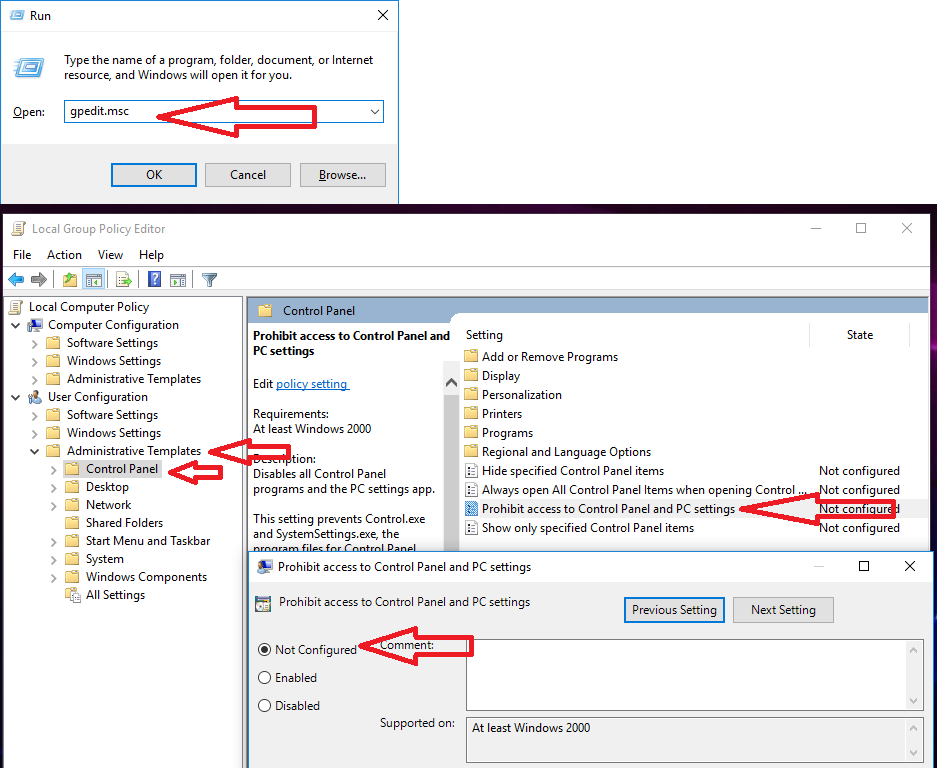This screenshot has width=938, height=768.
Task: Maximize the policy setting dialog
Action: (x=864, y=566)
